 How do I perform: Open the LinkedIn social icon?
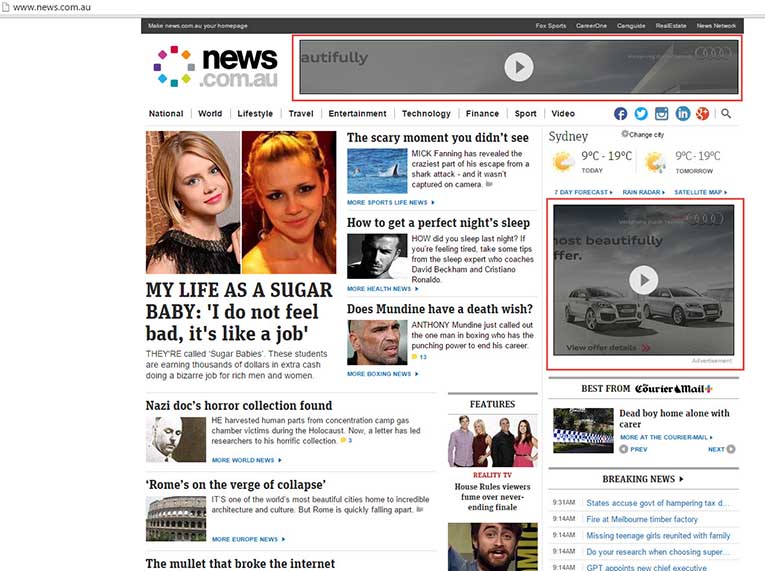coord(683,114)
